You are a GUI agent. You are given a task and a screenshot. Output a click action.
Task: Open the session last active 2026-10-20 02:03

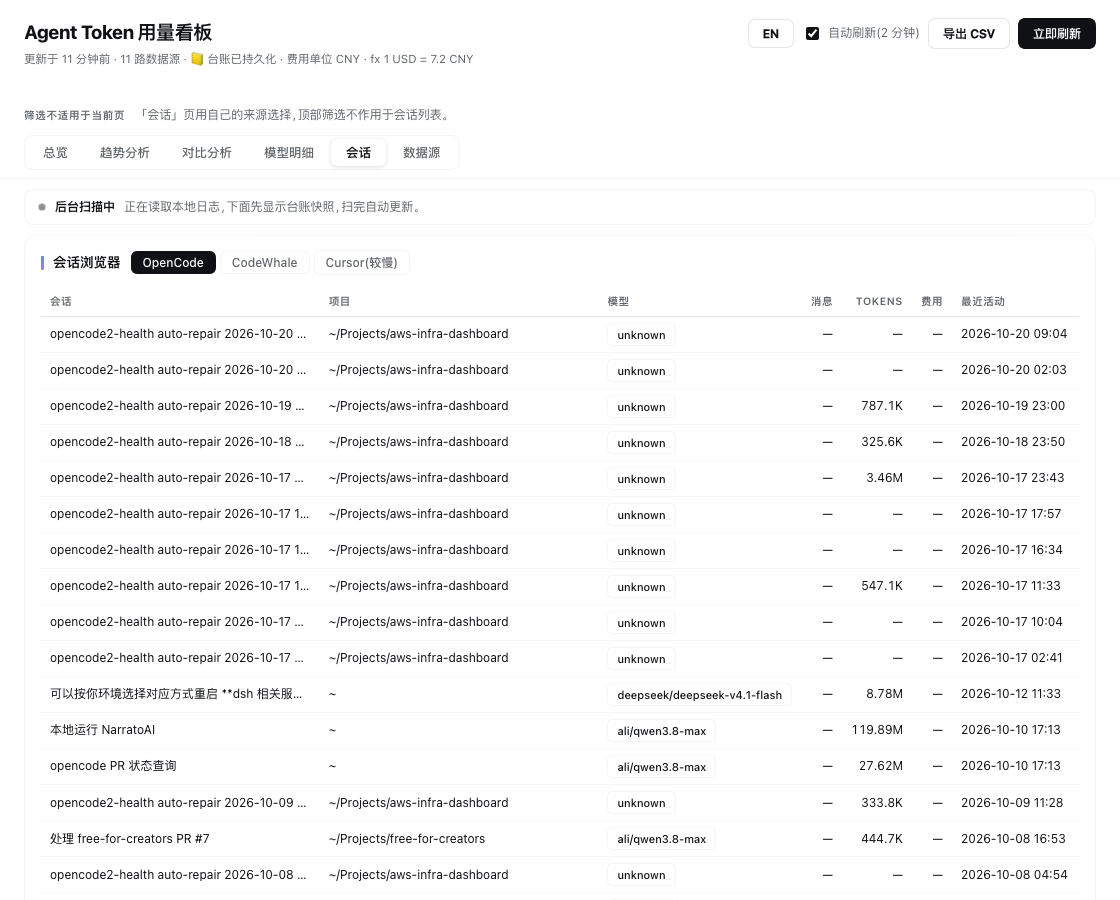pos(560,370)
